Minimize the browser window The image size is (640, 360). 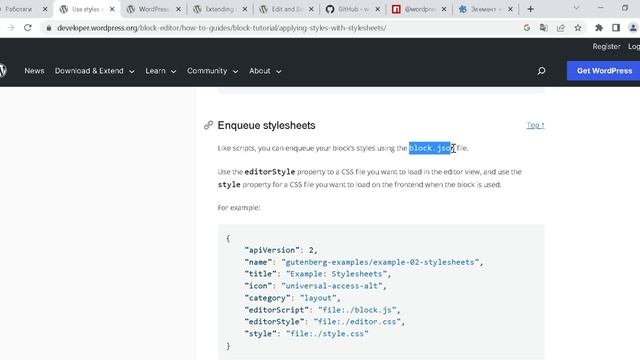(x=600, y=8)
